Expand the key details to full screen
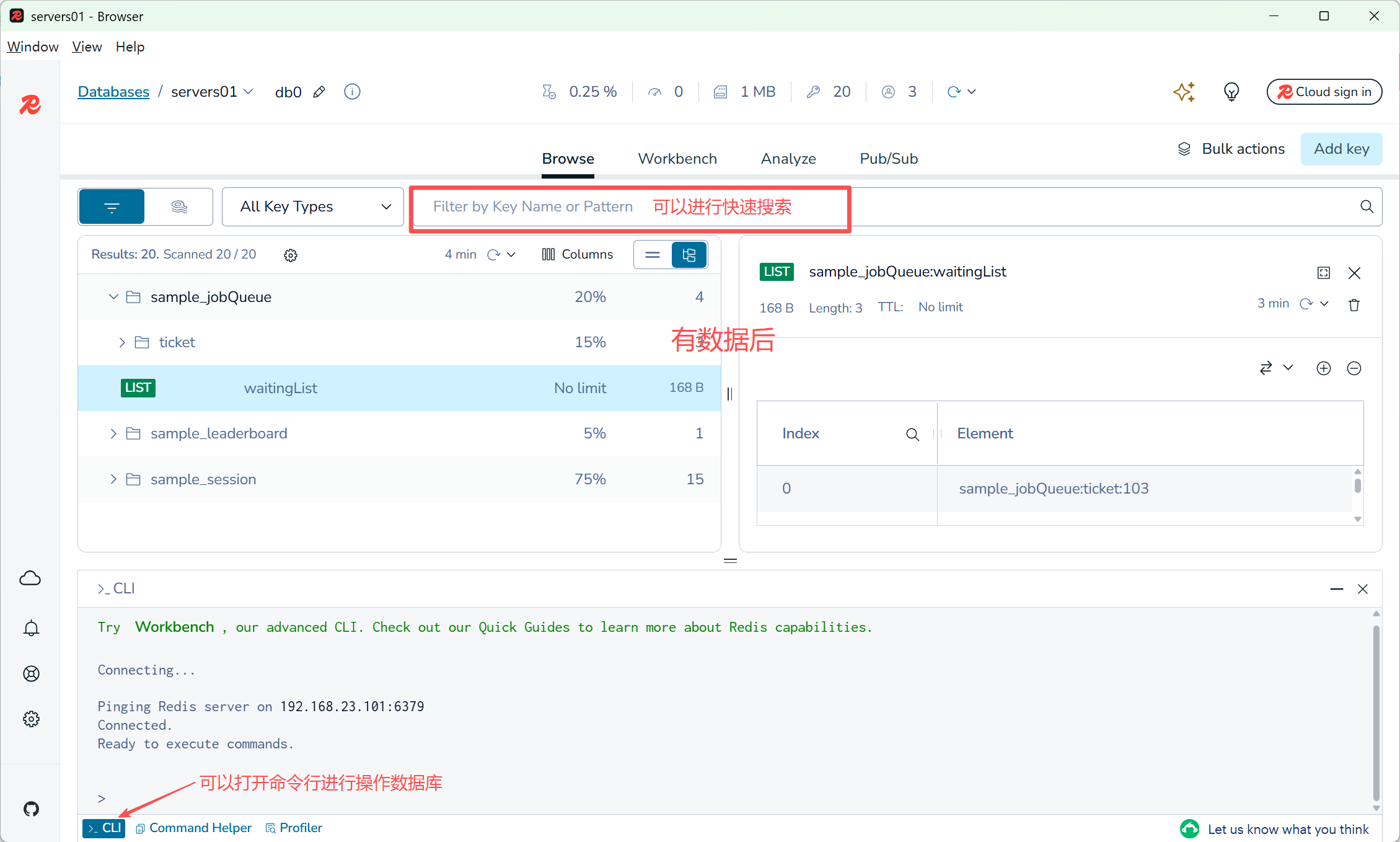This screenshot has width=1400, height=842. tap(1323, 273)
